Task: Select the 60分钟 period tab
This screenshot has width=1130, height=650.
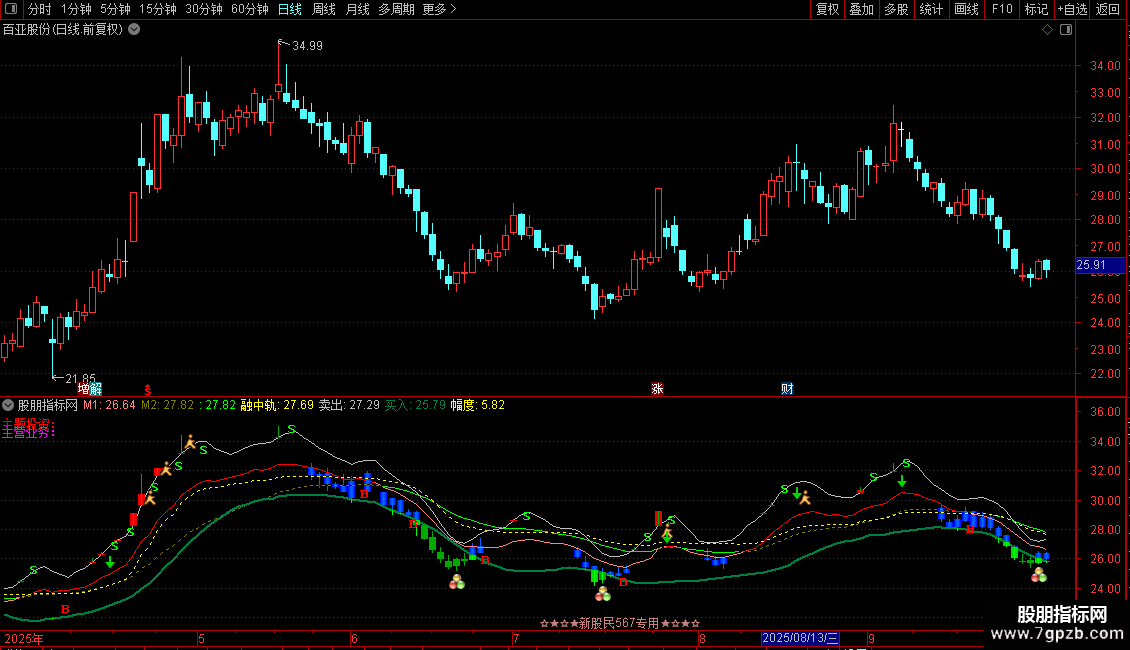Action: tap(250, 9)
